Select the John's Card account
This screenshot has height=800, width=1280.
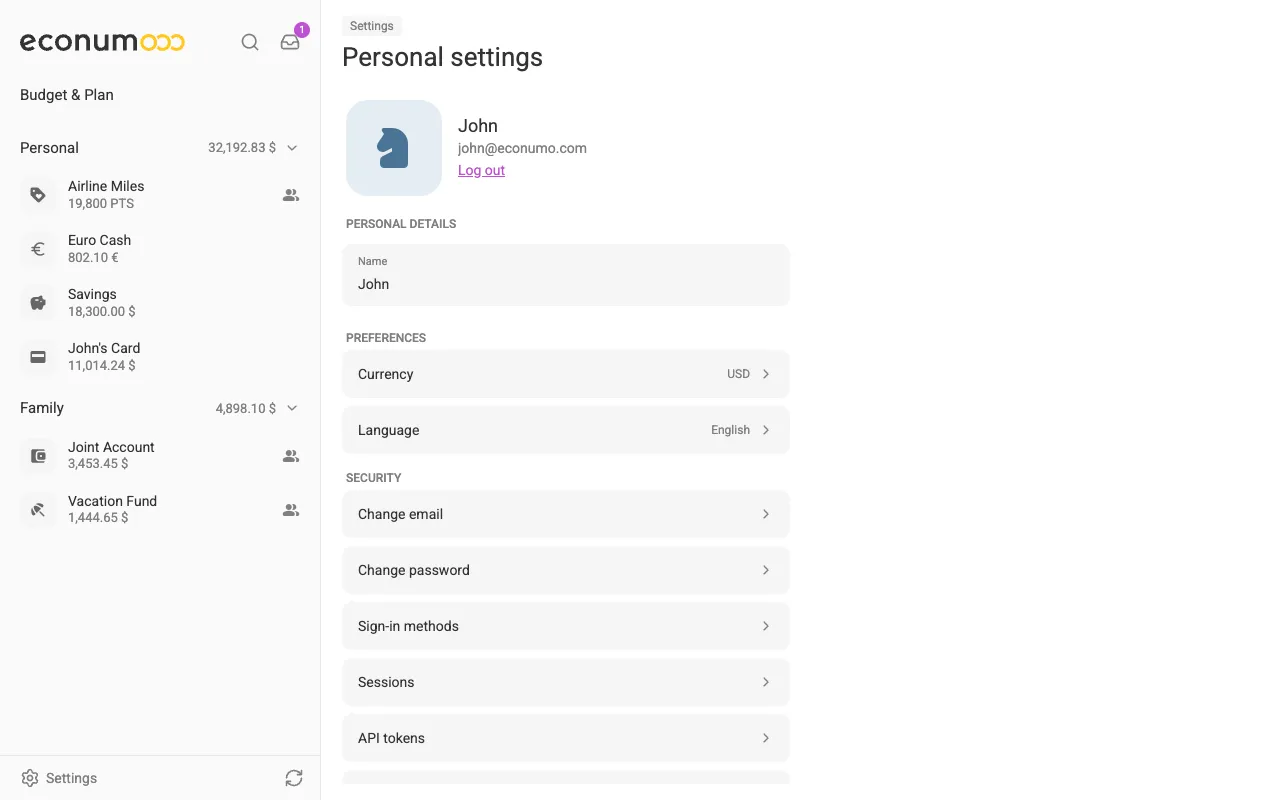160,357
